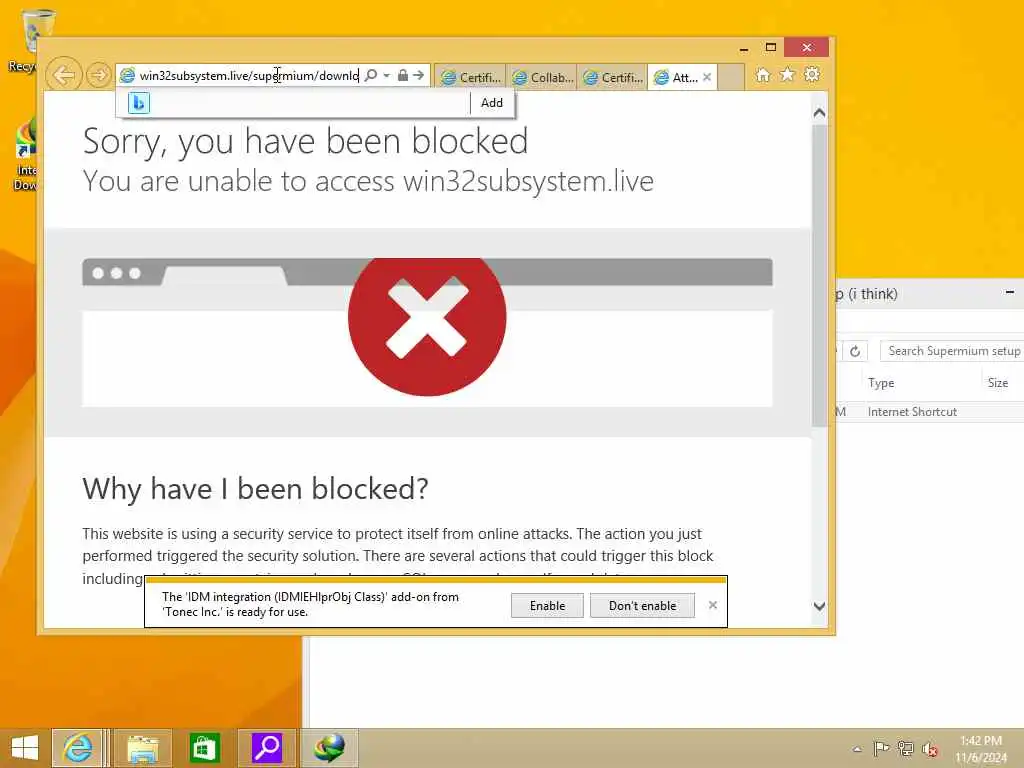Dismiss the add-on notification bar

(712, 605)
